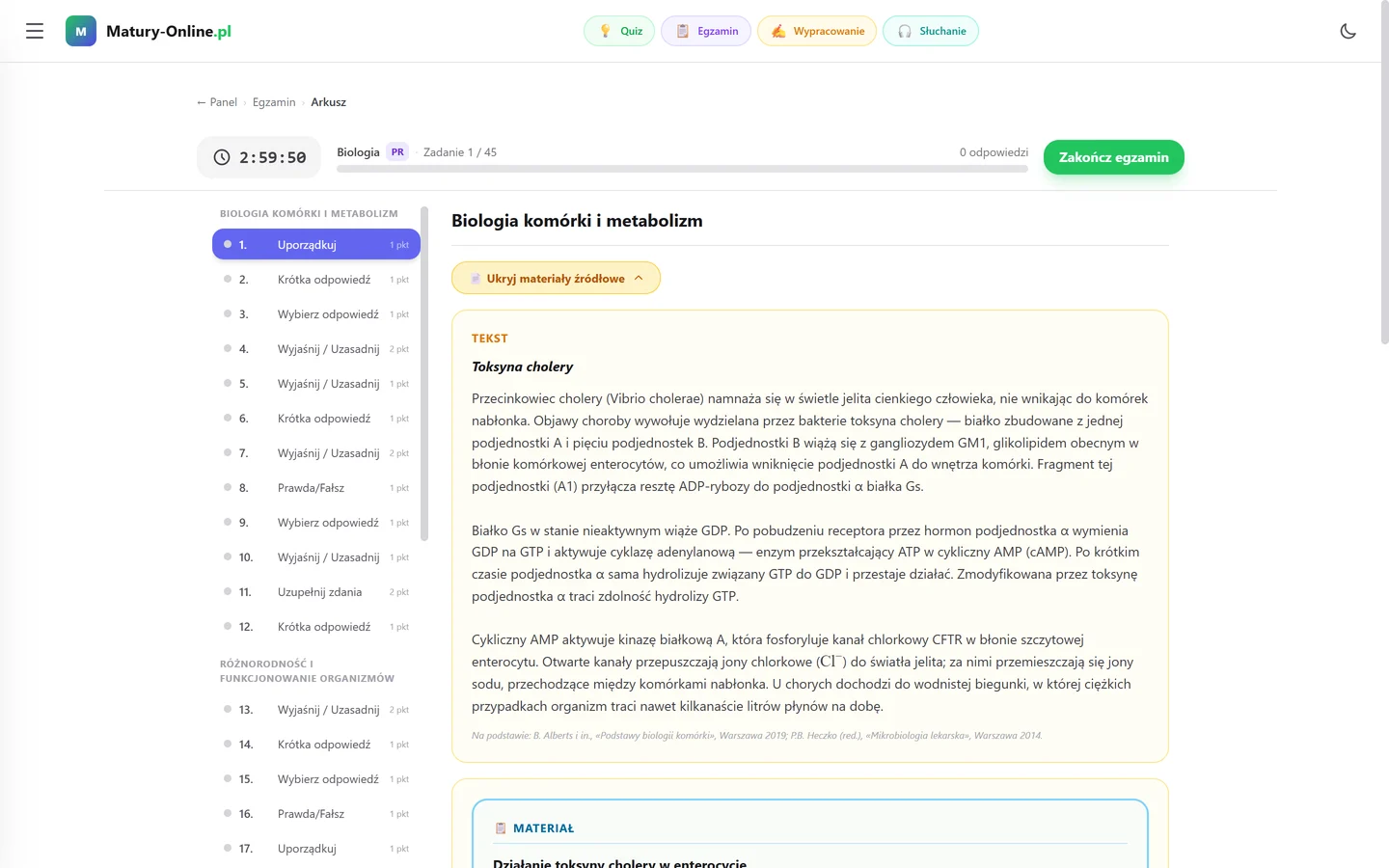Click the exam timer clock icon
1389x868 pixels.
222,157
